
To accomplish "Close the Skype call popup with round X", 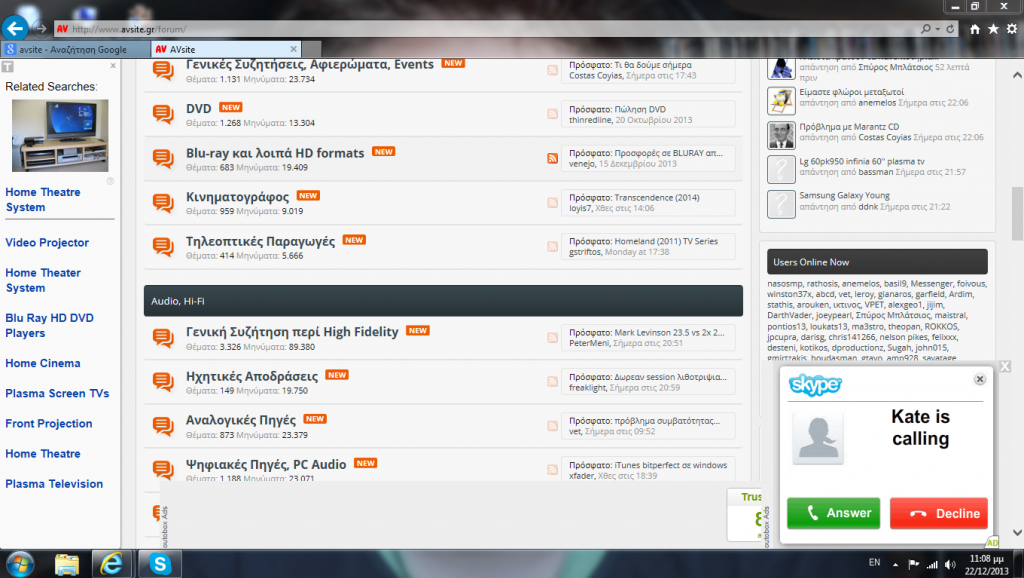I will tap(980, 379).
